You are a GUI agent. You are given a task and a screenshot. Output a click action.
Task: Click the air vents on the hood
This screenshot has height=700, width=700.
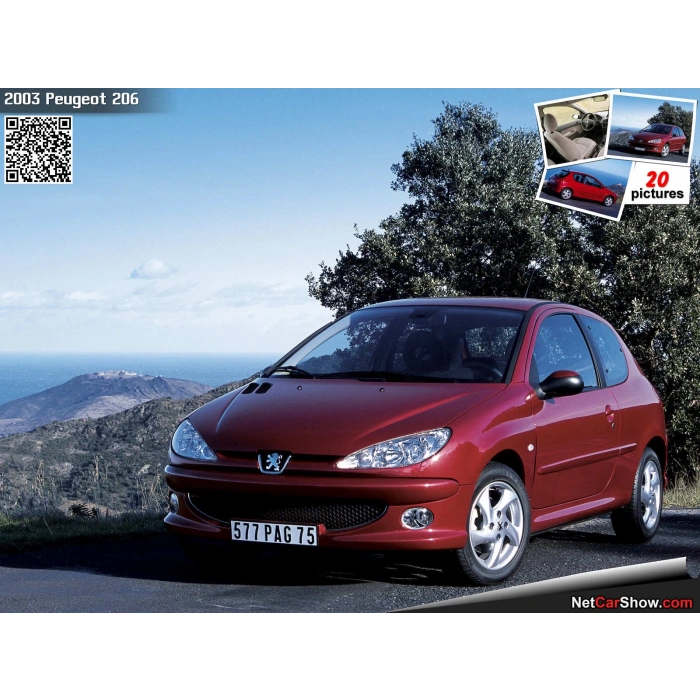click(x=256, y=387)
